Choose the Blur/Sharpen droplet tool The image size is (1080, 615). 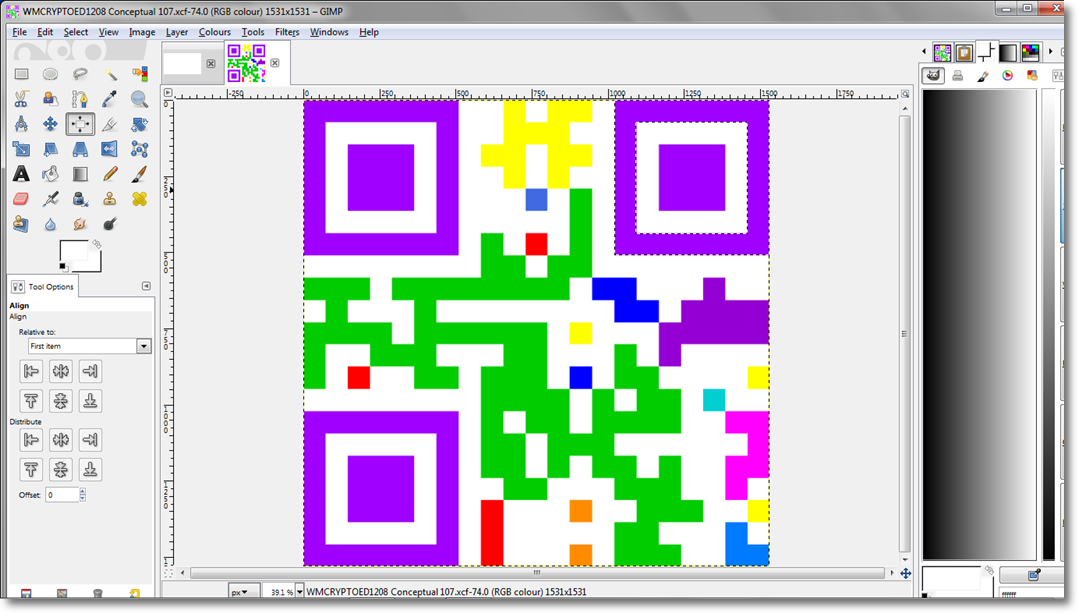coord(50,225)
